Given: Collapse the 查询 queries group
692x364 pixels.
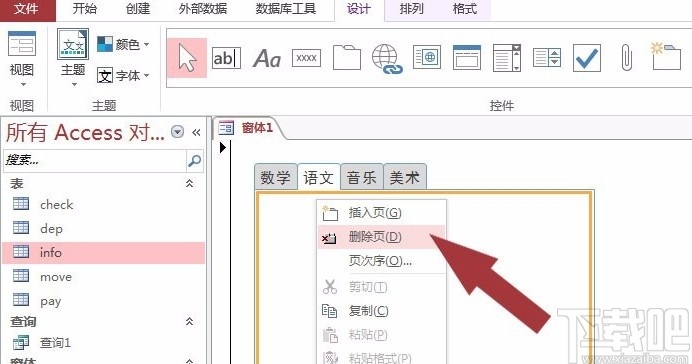Looking at the screenshot, I should tap(189, 321).
